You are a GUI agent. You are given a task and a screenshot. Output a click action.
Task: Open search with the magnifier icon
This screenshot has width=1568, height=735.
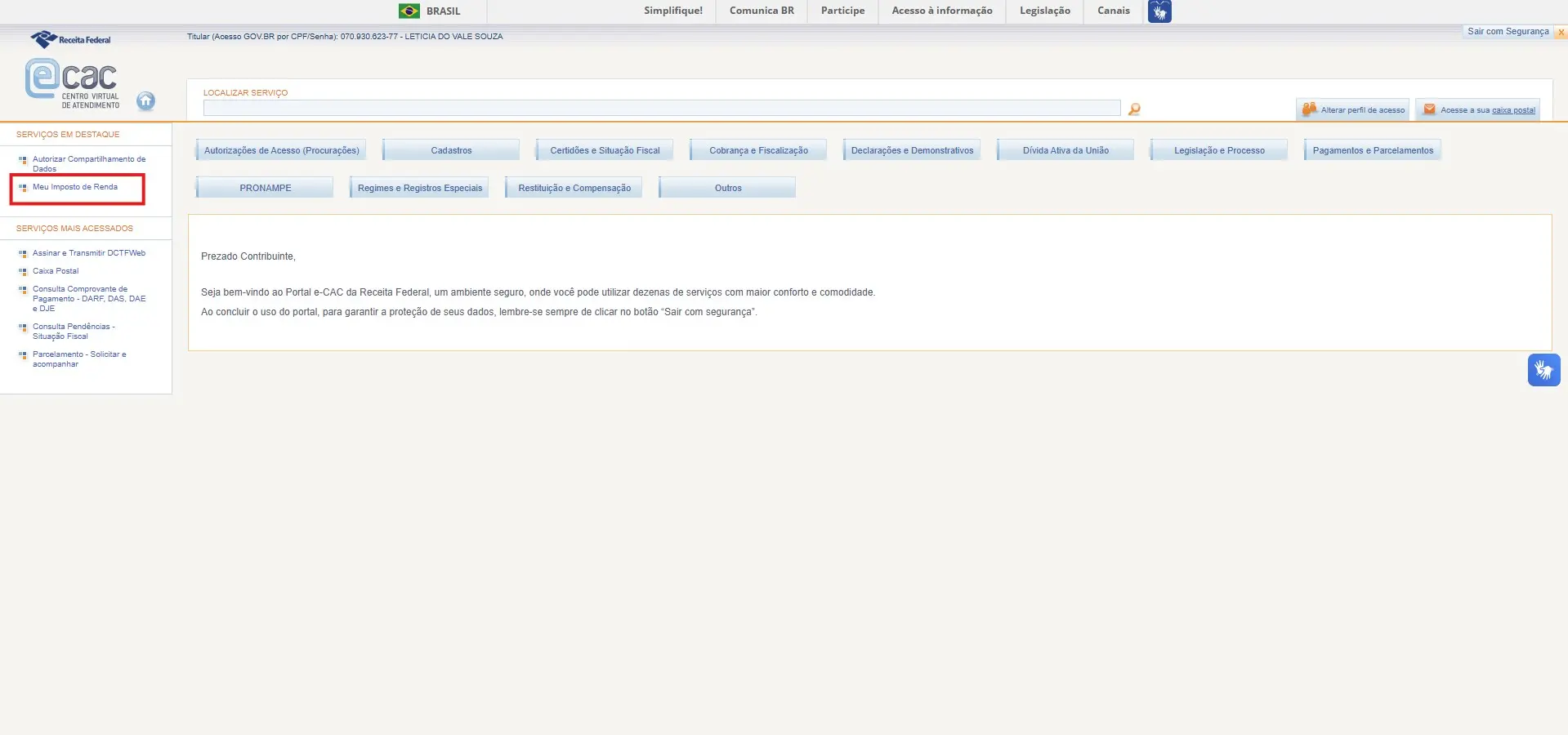1132,108
